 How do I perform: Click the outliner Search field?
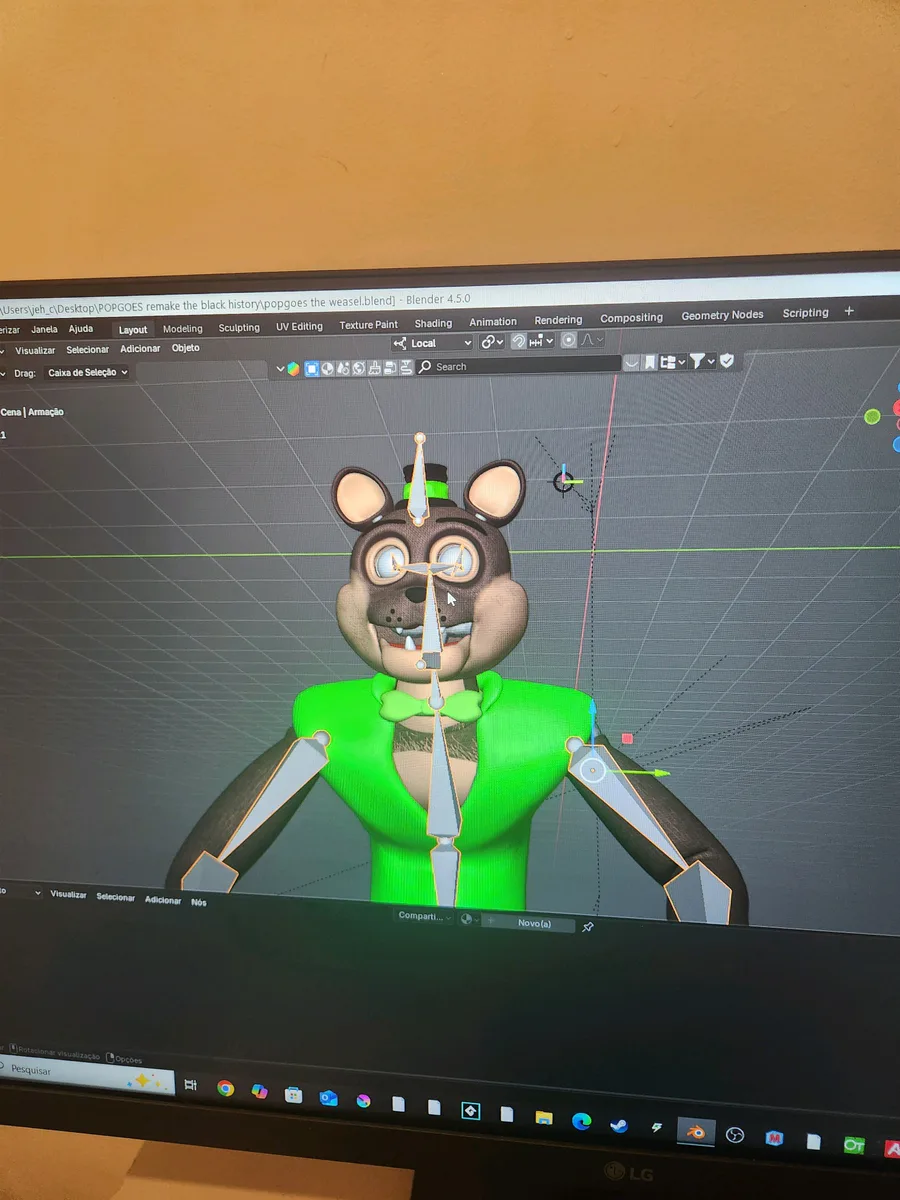[x=517, y=366]
